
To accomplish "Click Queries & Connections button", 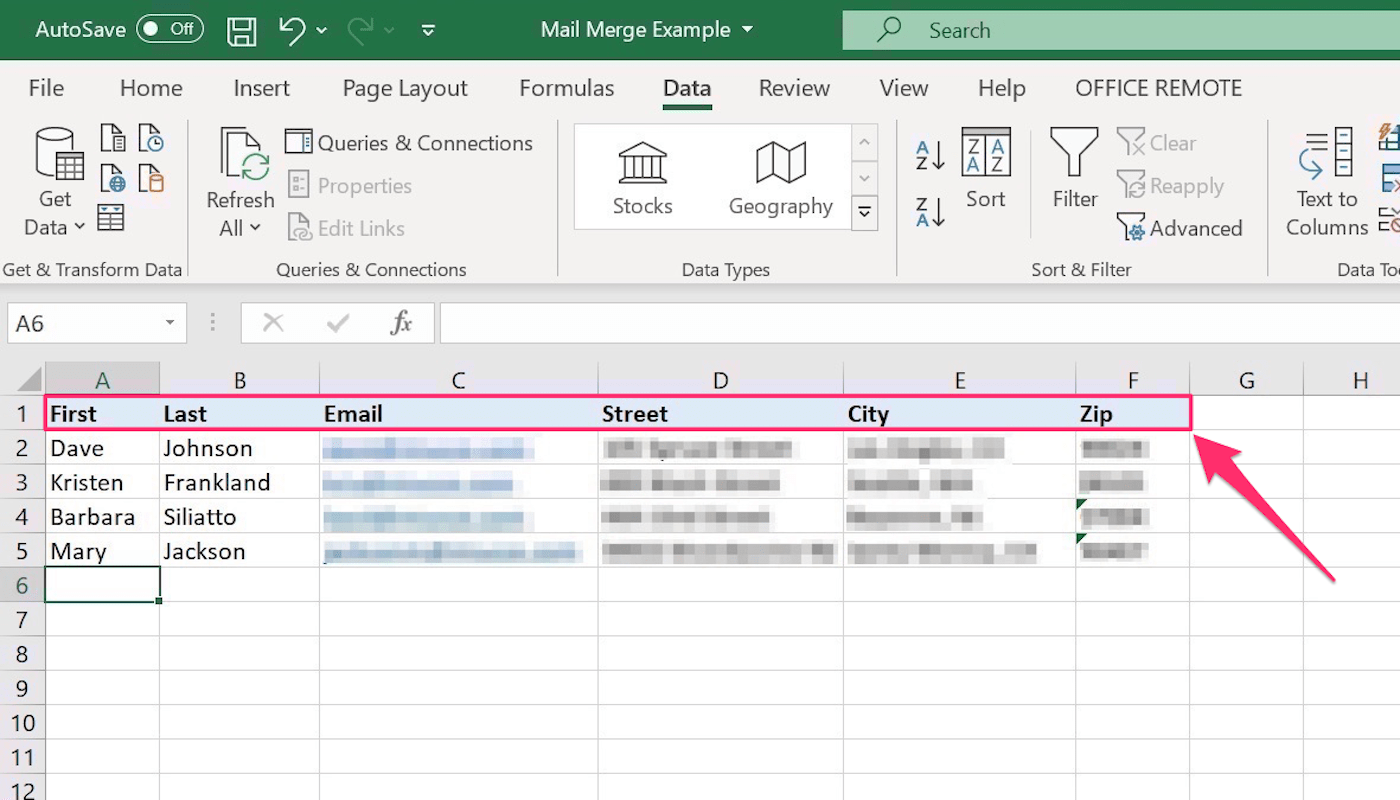I will [x=409, y=143].
